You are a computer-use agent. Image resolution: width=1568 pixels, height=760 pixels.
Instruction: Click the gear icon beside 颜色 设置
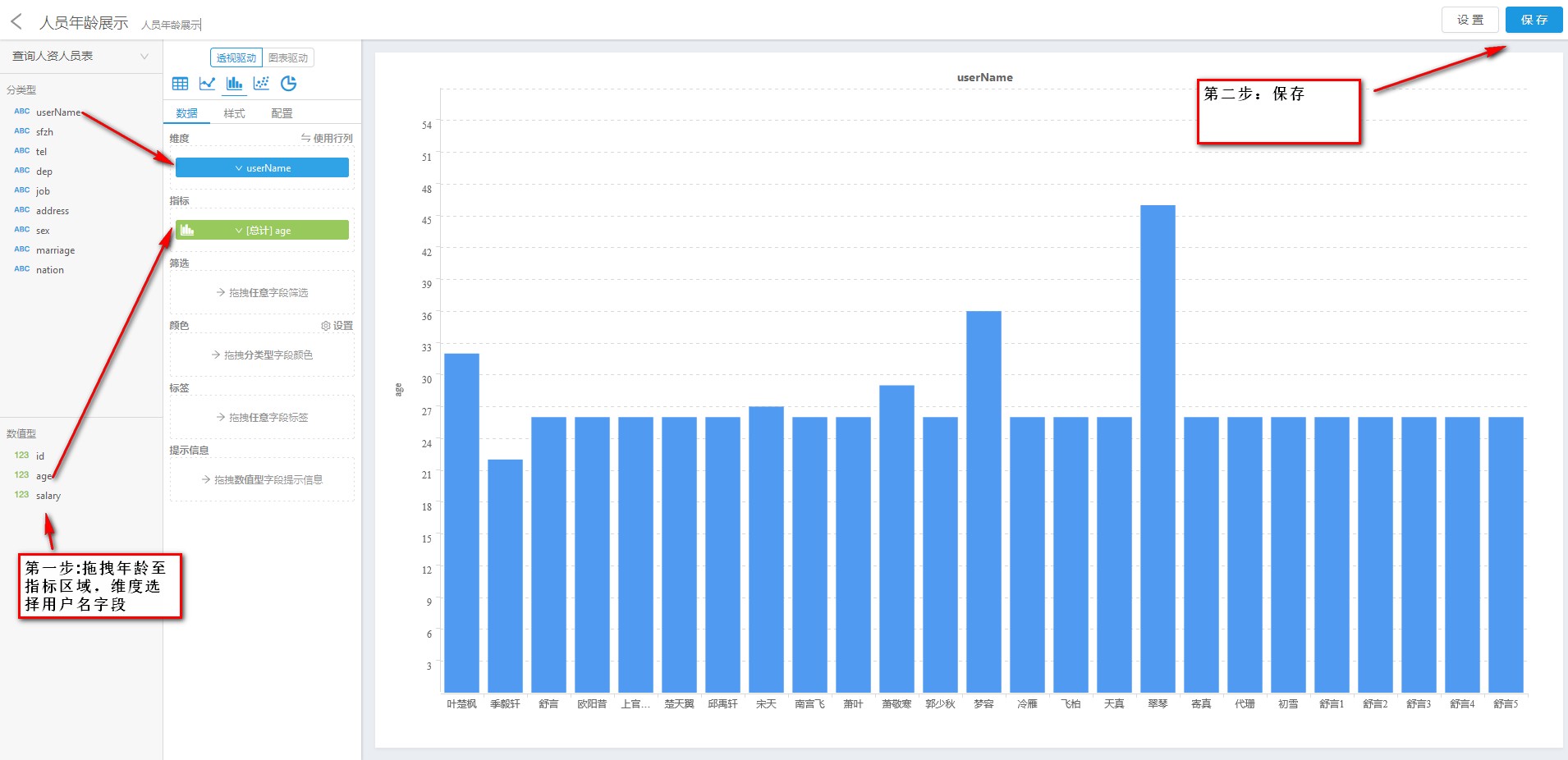click(x=326, y=326)
